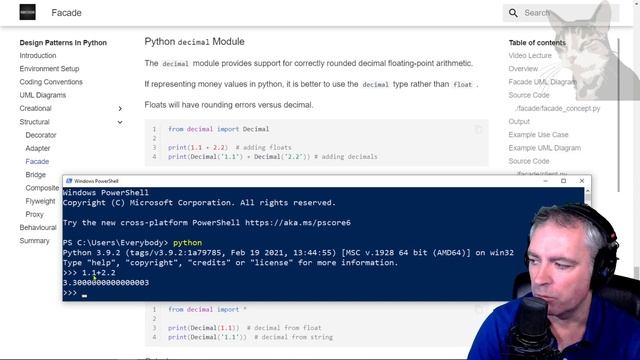Open the Behavioural section

(x=38, y=227)
